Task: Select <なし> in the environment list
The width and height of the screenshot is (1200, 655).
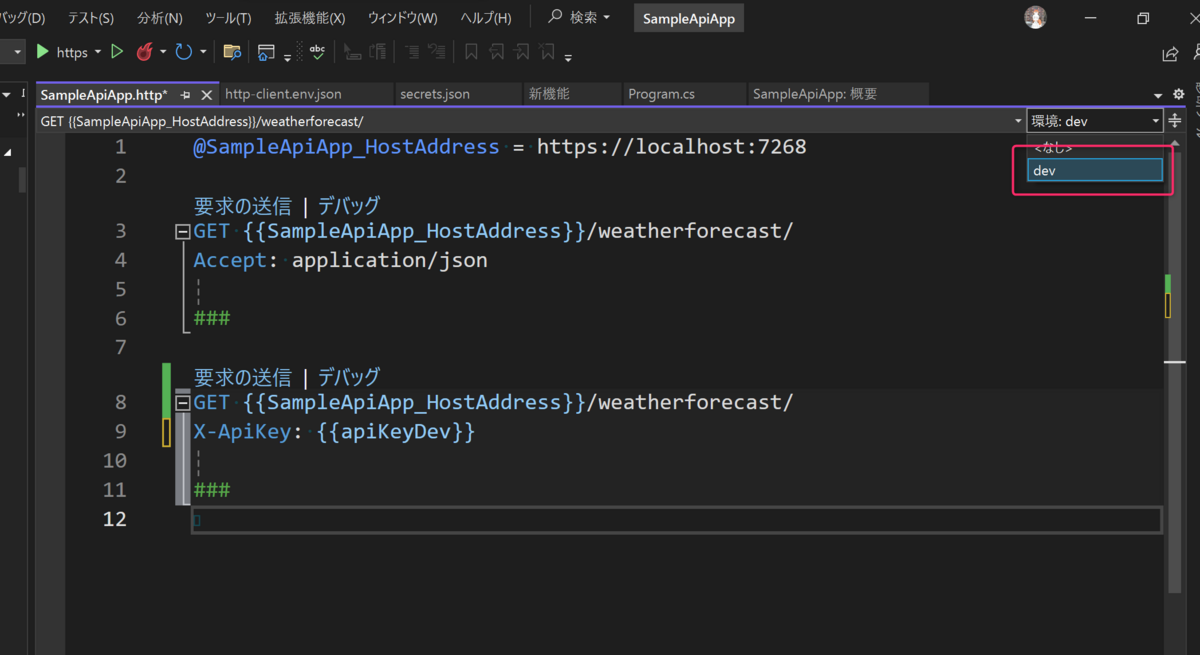Action: [1095, 148]
